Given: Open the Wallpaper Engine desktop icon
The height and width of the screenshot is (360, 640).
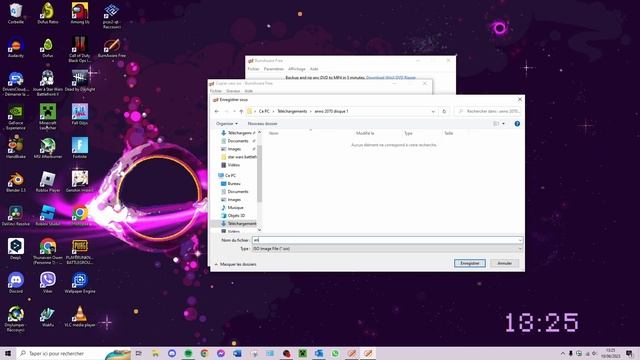Looking at the screenshot, I should click(x=80, y=283).
